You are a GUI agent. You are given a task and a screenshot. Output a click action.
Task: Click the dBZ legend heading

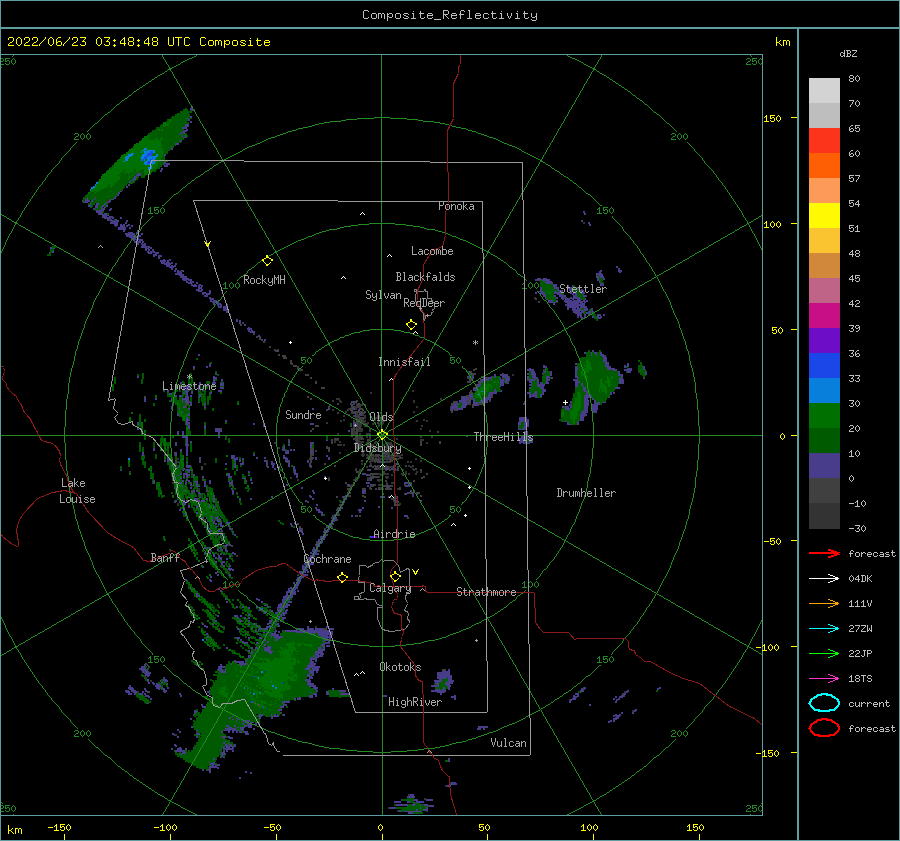848,53
